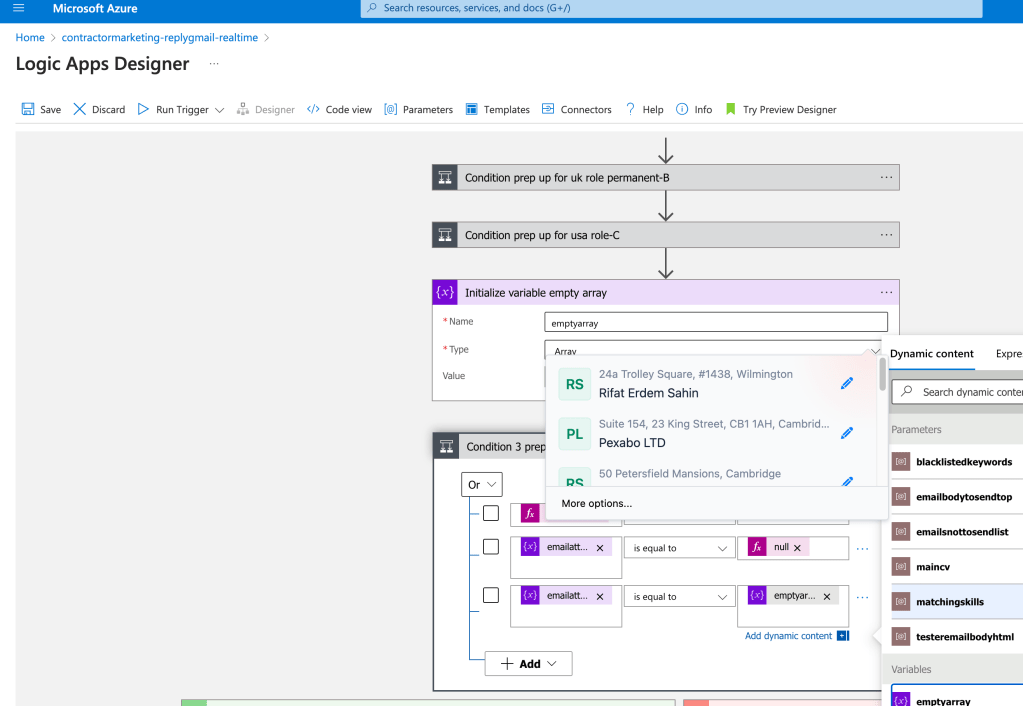
Task: Remove the emptyar... variable token
Action: [827, 596]
